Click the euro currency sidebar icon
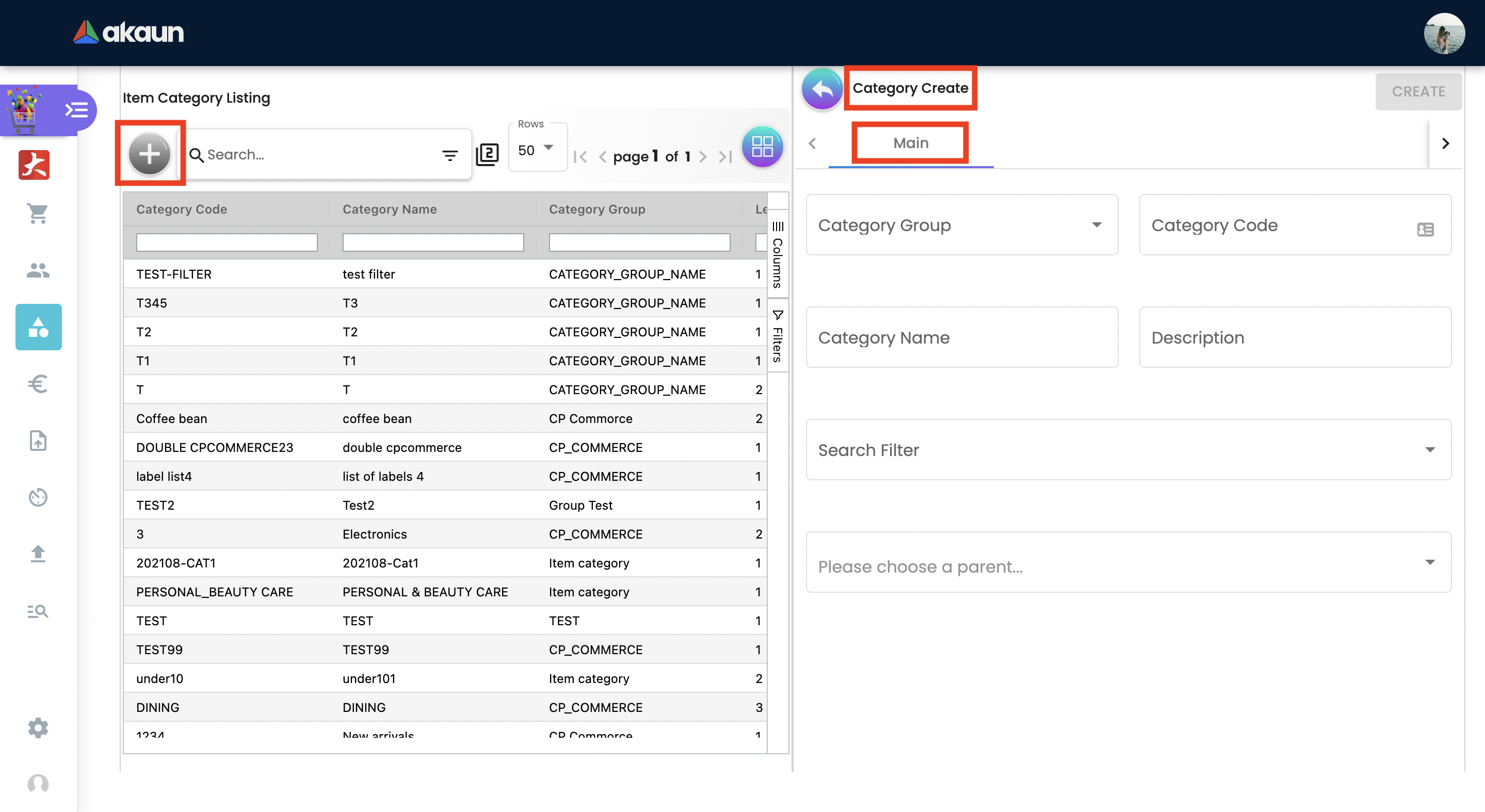 coord(38,384)
